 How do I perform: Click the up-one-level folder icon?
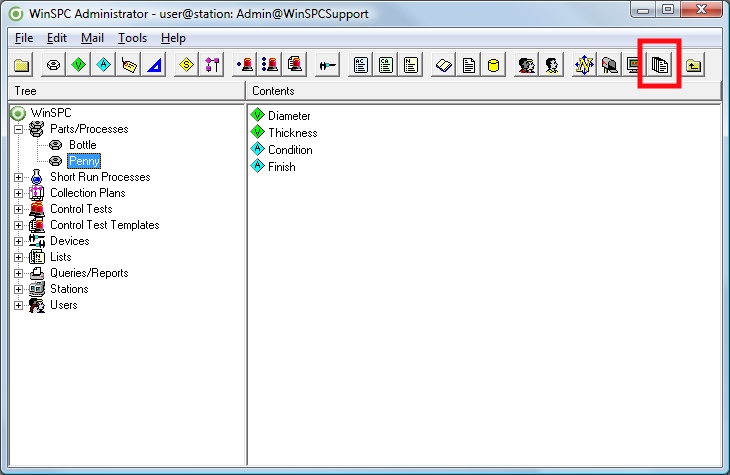pyautogui.click(x=694, y=65)
